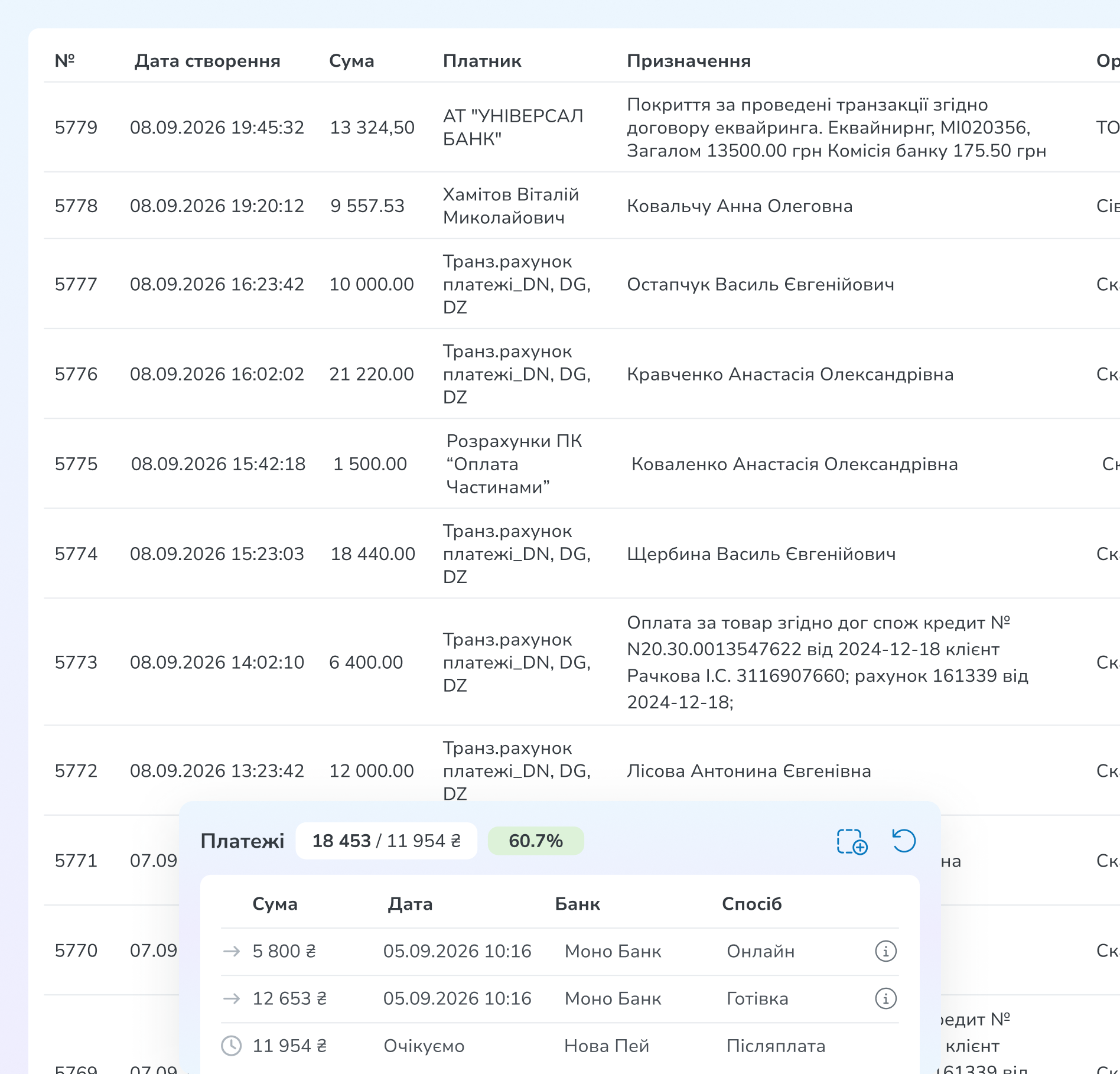
Task: Click the purpose Лісова Антонина Євгенівна
Action: tap(749, 771)
